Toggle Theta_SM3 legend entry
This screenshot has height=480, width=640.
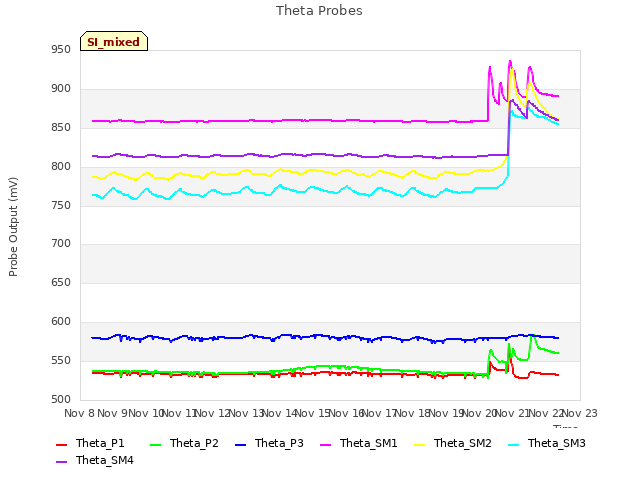[547, 443]
